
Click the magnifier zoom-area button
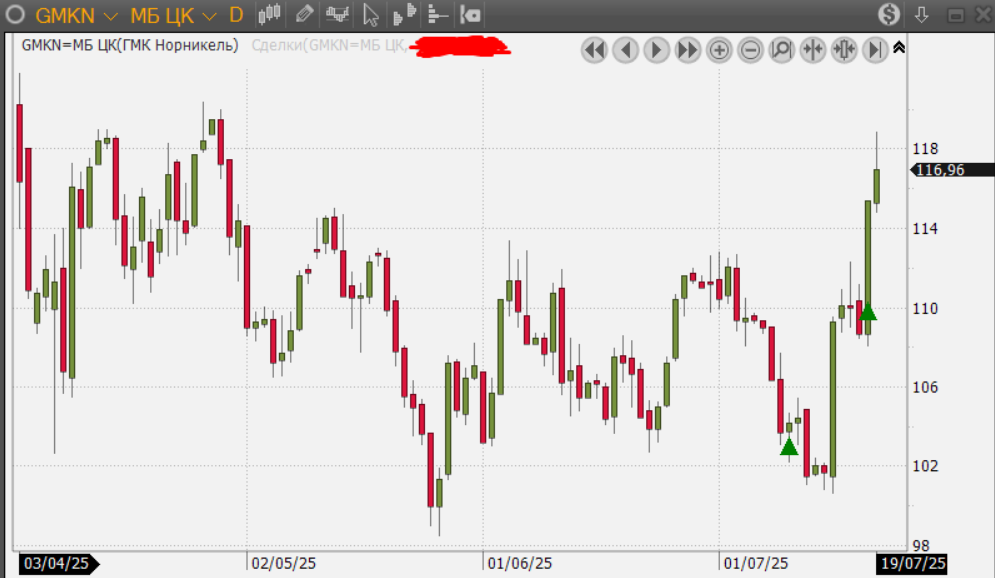click(x=781, y=50)
